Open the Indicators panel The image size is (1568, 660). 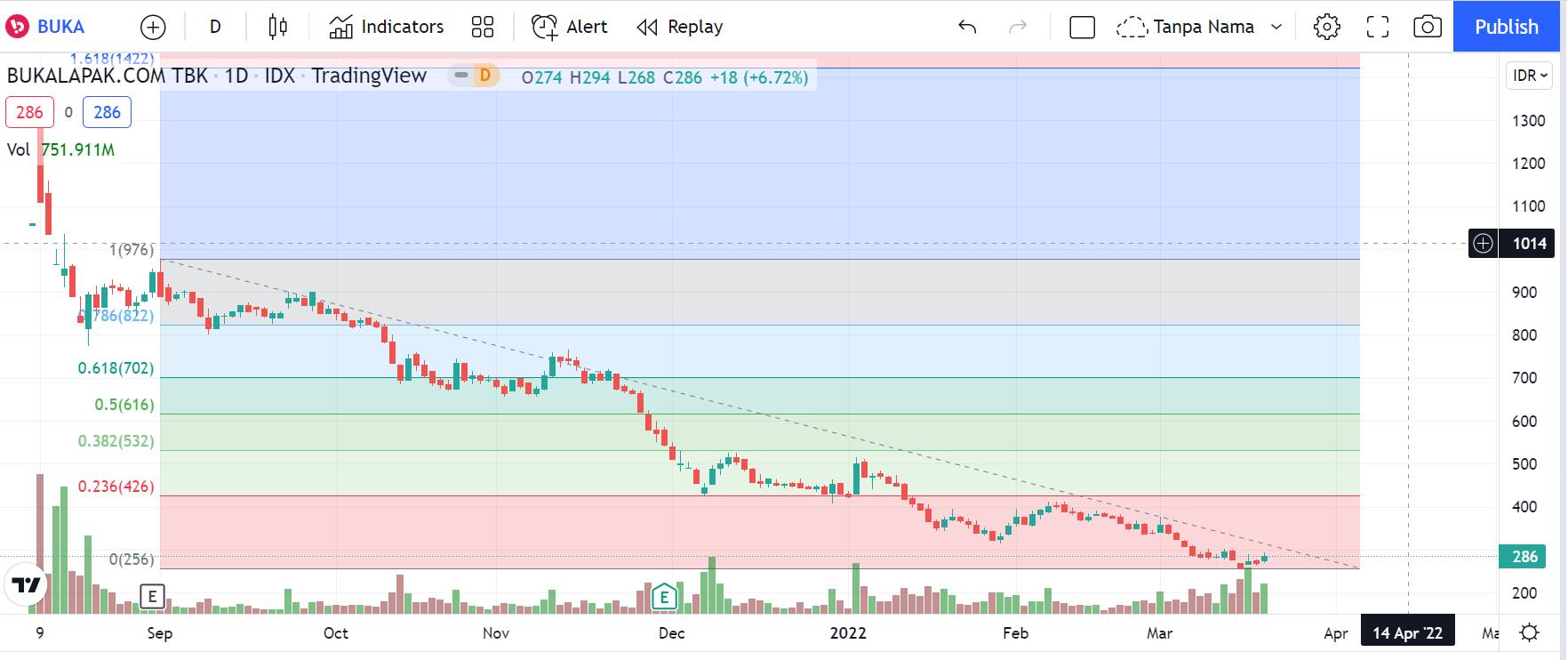tap(387, 28)
